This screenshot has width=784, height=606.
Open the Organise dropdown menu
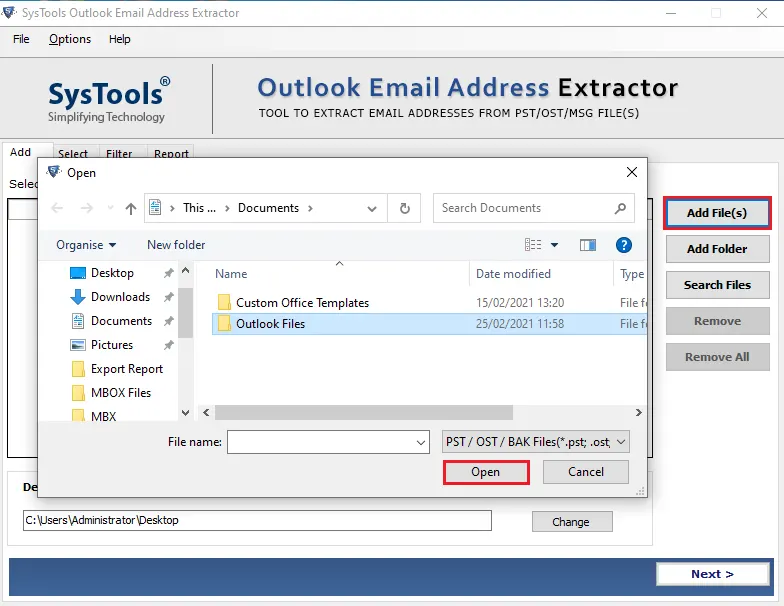click(x=86, y=245)
